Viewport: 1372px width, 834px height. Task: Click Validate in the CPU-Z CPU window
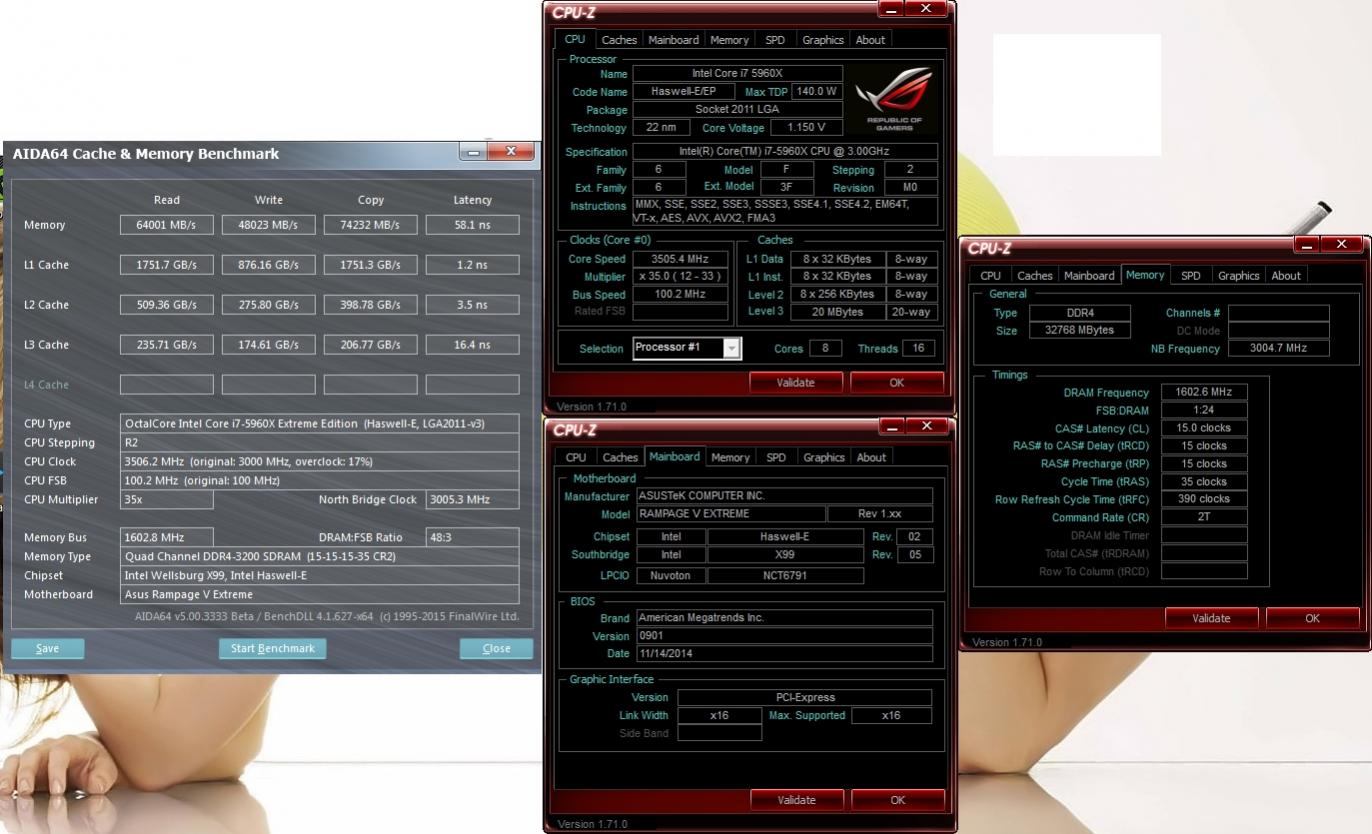[796, 383]
